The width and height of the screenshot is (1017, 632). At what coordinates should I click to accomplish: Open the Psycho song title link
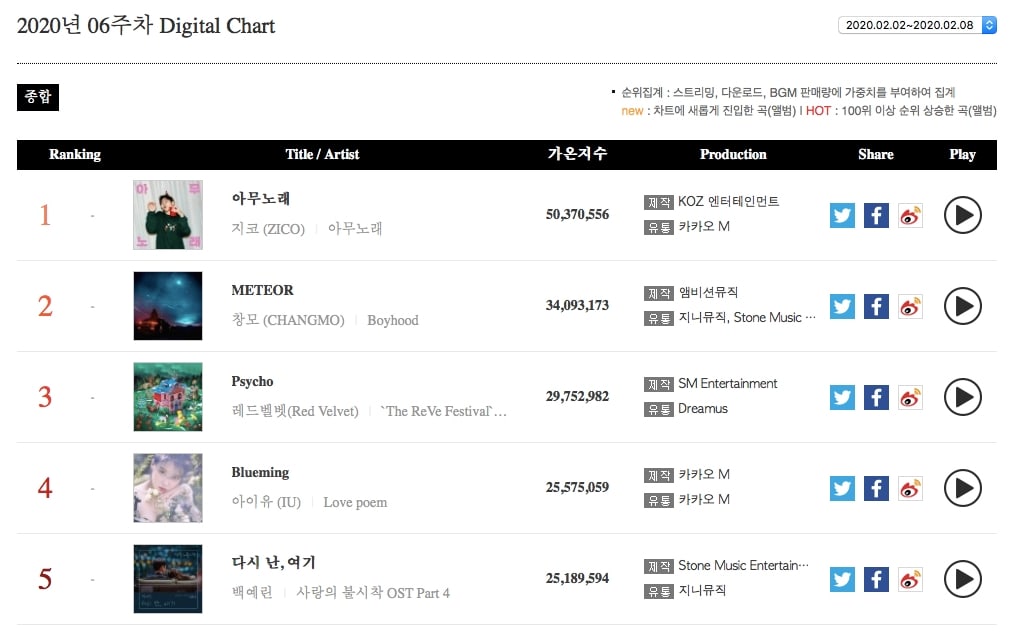[x=252, y=382]
